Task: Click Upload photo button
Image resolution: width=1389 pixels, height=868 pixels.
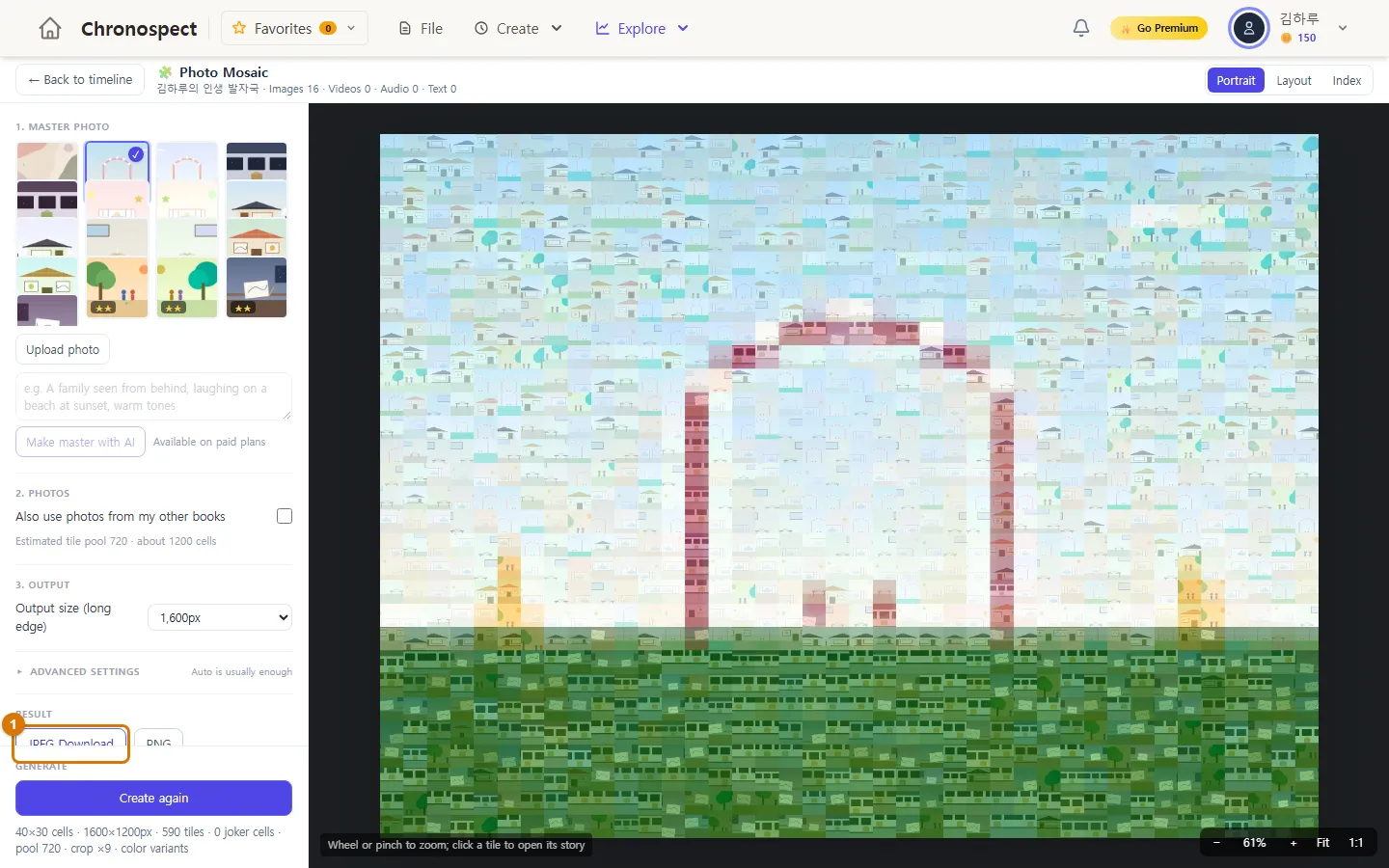Action: 63,349
